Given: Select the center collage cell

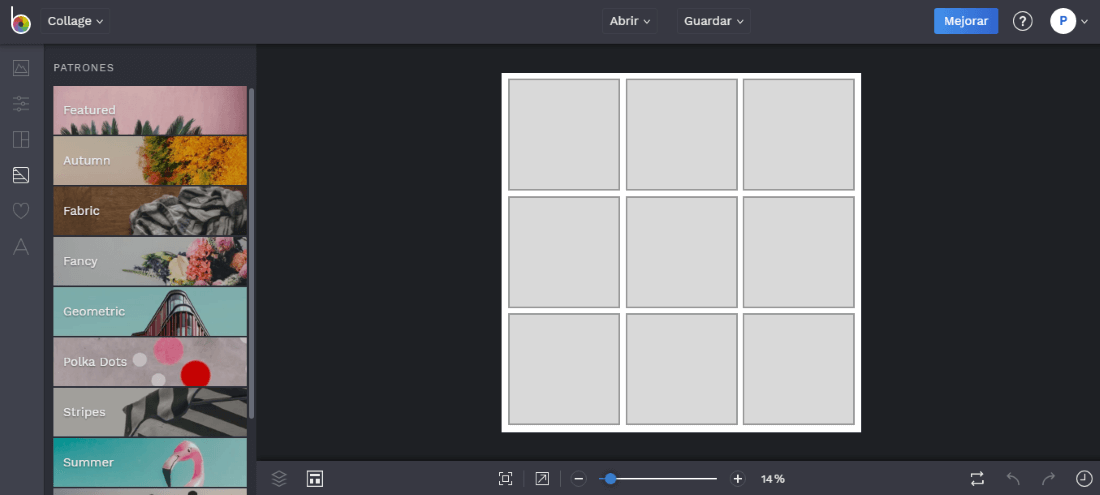Looking at the screenshot, I should (681, 252).
